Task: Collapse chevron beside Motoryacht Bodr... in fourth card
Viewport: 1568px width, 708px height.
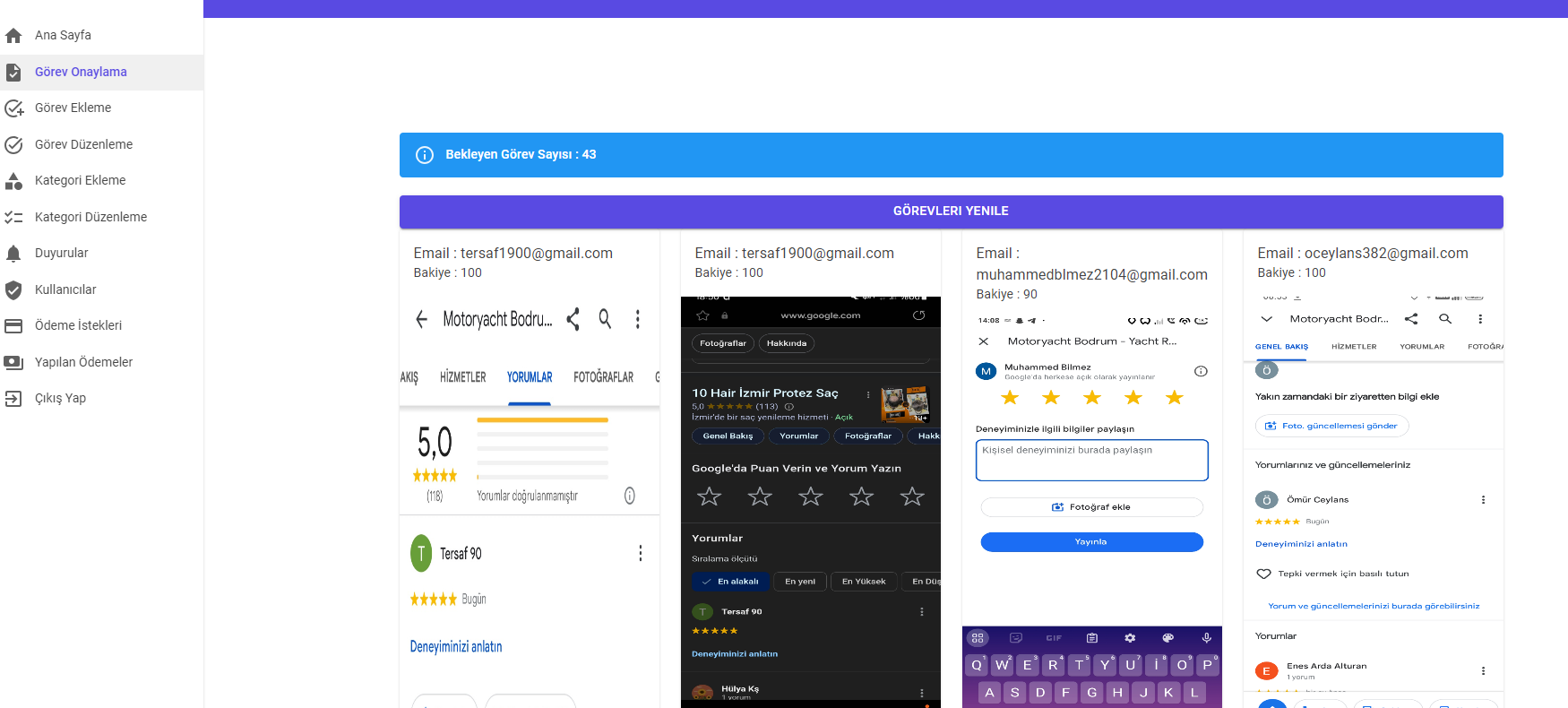Action: click(1267, 319)
